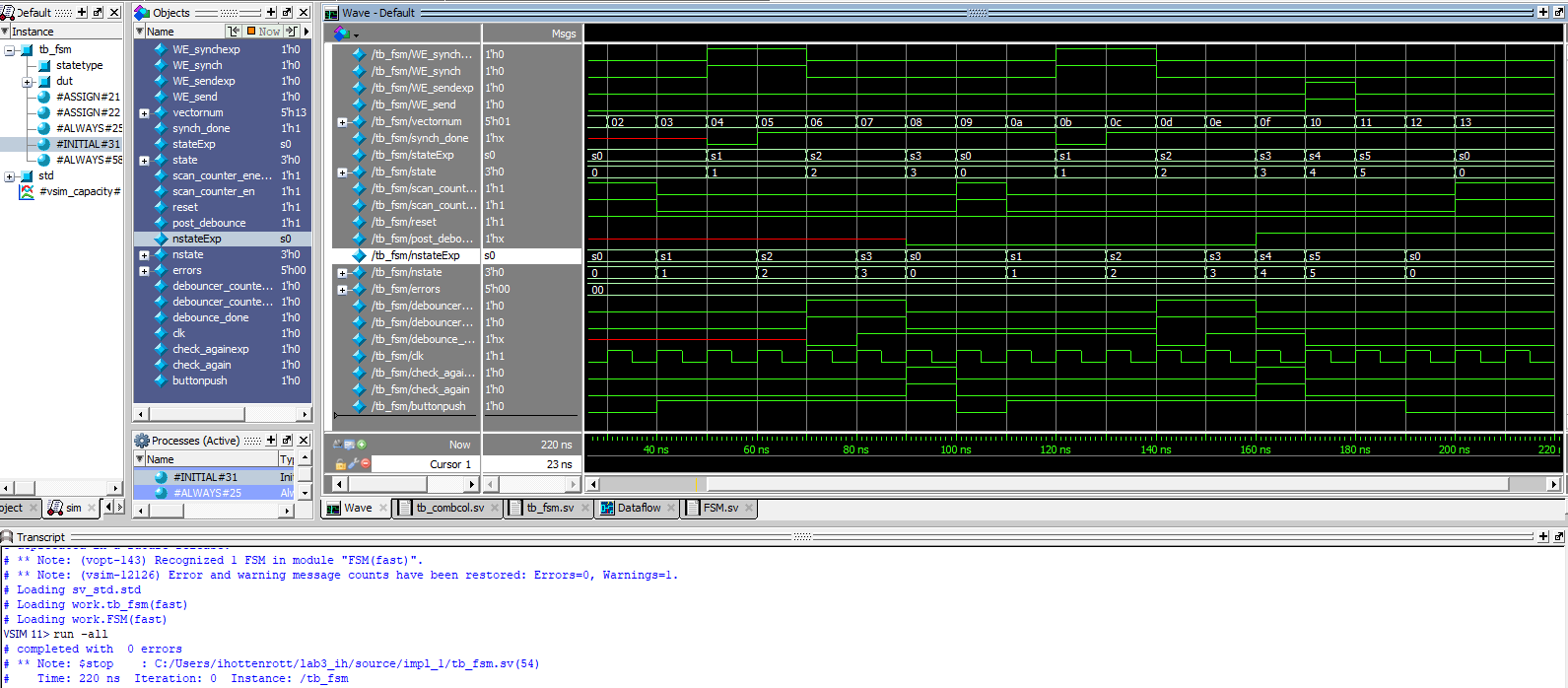Click the add cursor icon in Wave

pyautogui.click(x=362, y=445)
